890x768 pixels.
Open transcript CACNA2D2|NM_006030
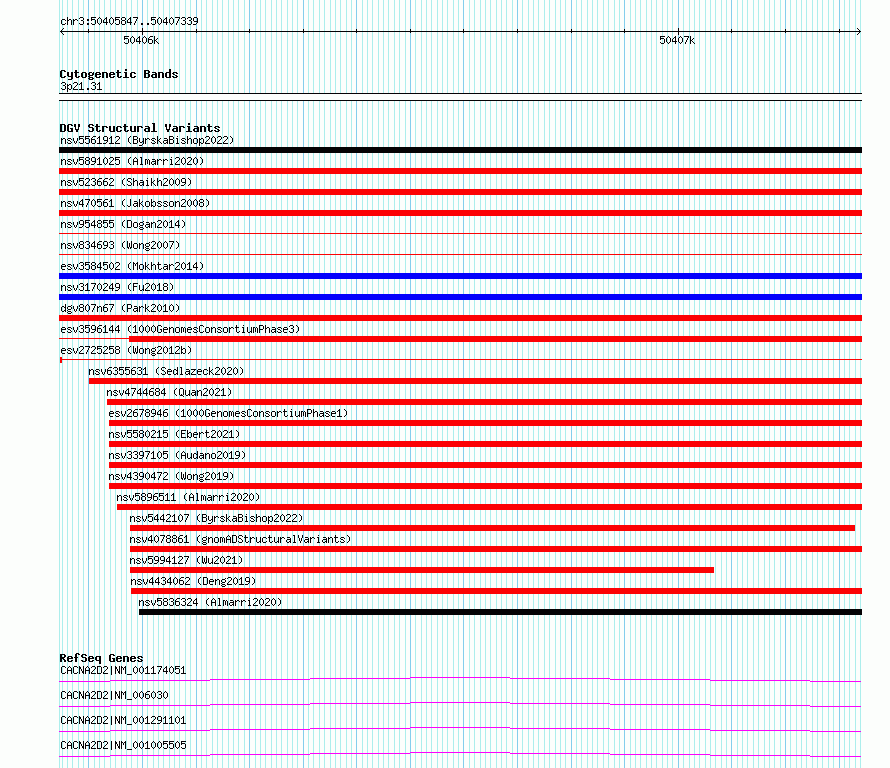tap(114, 695)
